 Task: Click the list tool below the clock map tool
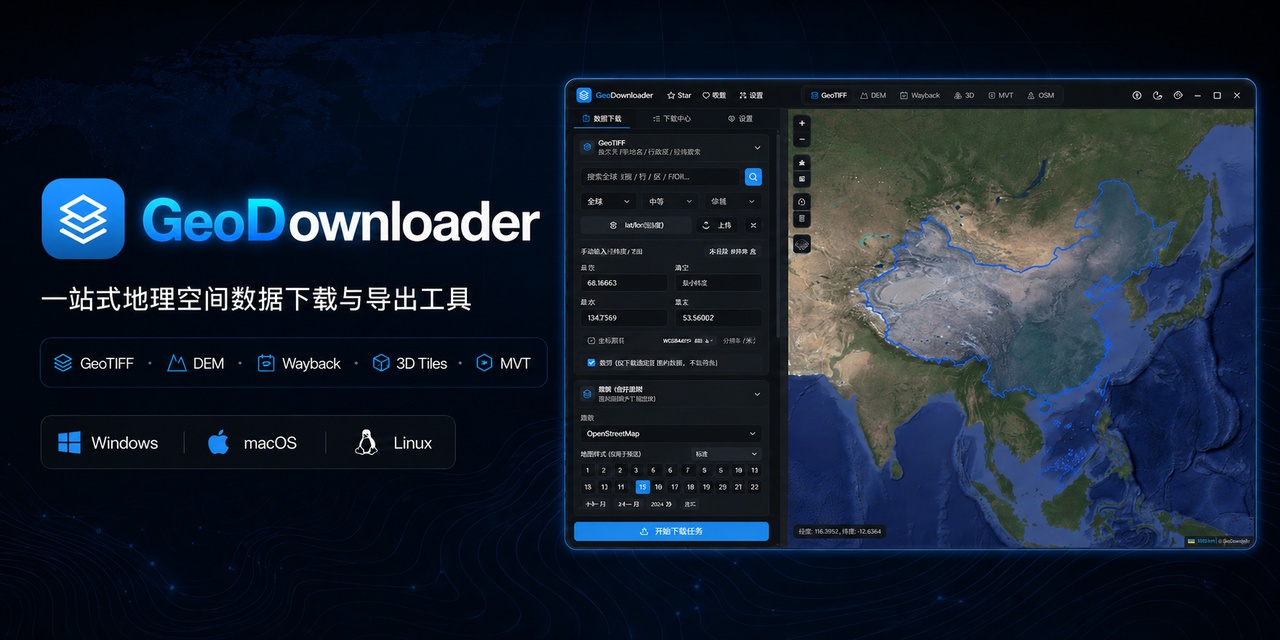pyautogui.click(x=802, y=218)
